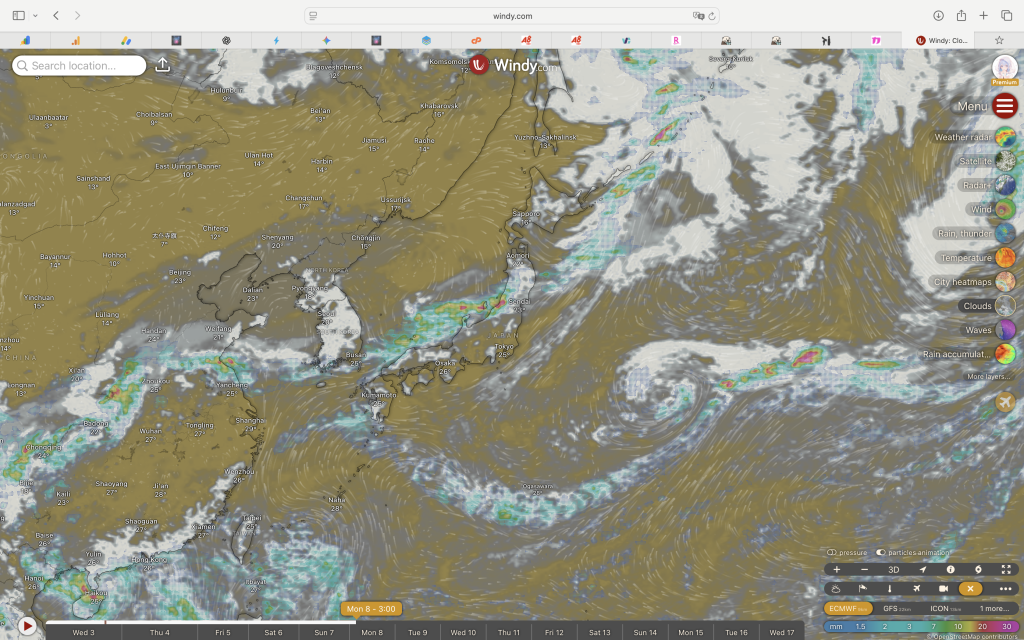
Task: Switch to the ICON model
Action: (944, 608)
